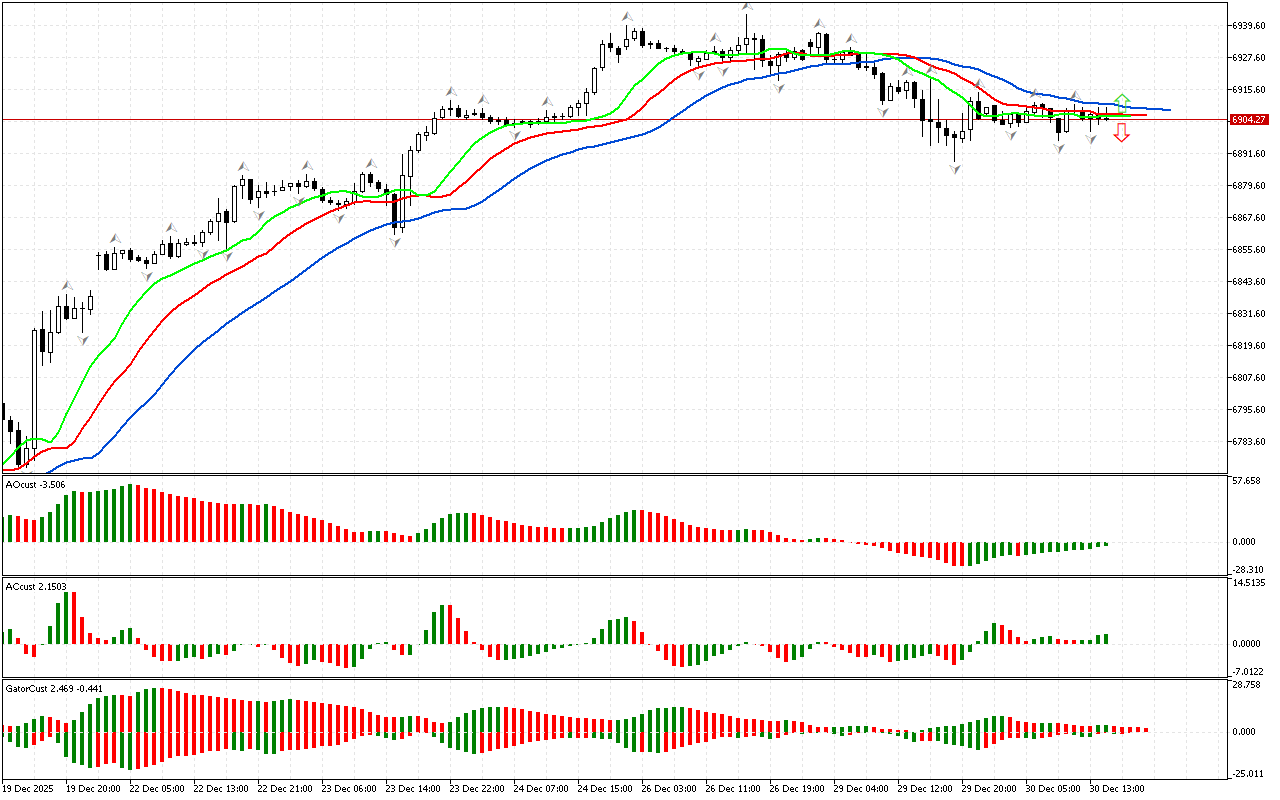The image size is (1280, 800).
Task: Click the down fractal under the 23 Dec 14:00 dip
Action: (x=396, y=241)
